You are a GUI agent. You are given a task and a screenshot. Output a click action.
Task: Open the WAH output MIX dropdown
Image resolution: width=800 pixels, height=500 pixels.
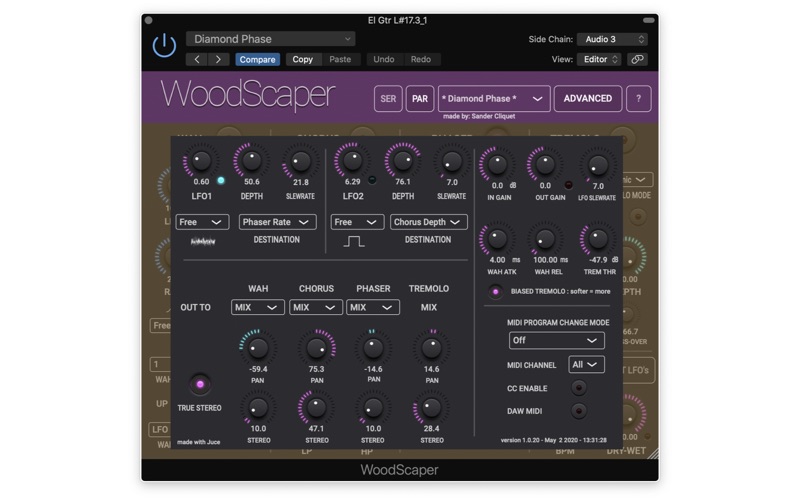pos(258,307)
